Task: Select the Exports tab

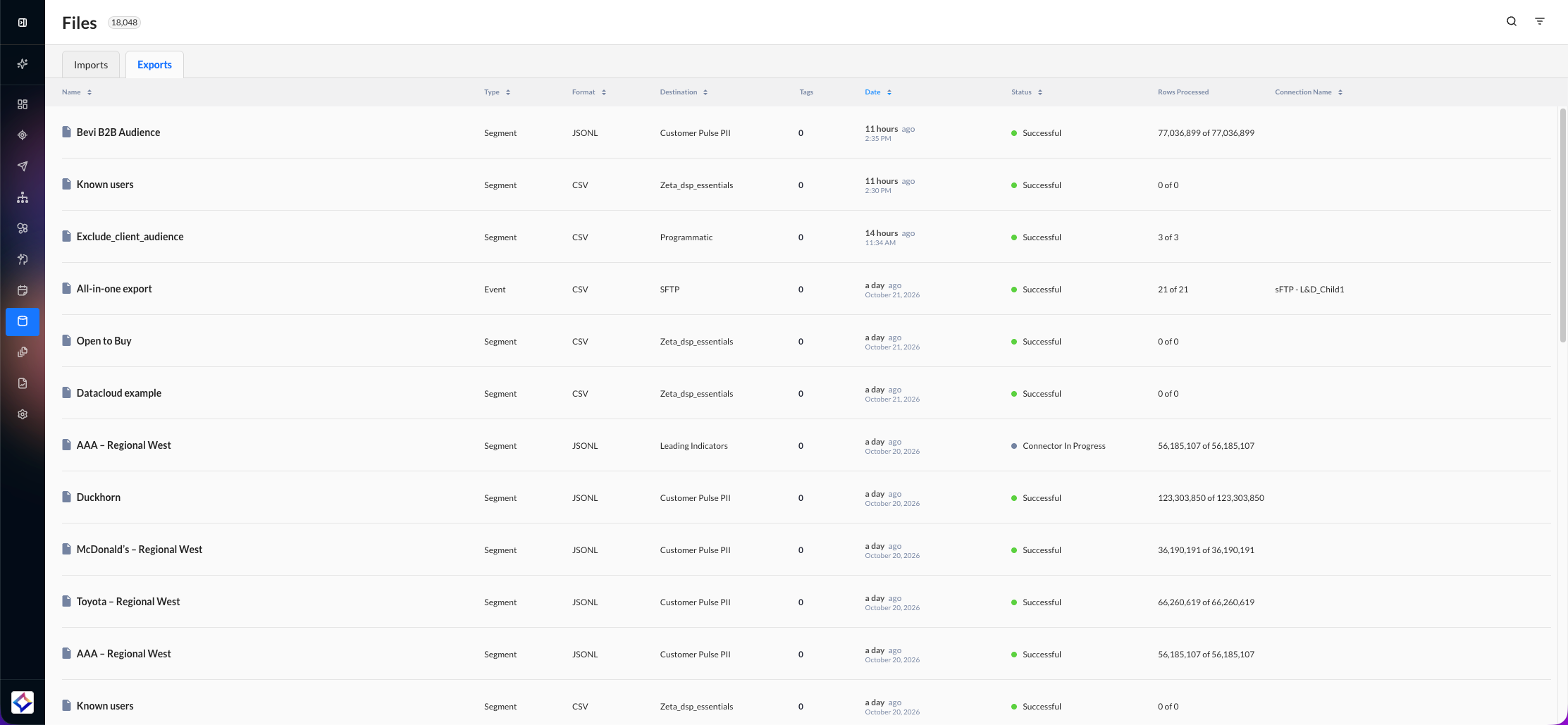Action: (154, 65)
